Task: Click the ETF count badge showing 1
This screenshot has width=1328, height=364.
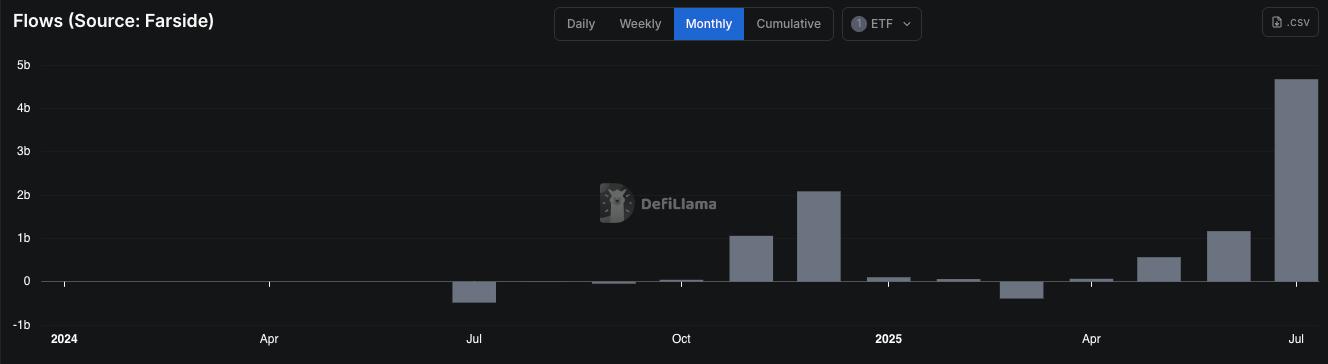Action: point(859,24)
